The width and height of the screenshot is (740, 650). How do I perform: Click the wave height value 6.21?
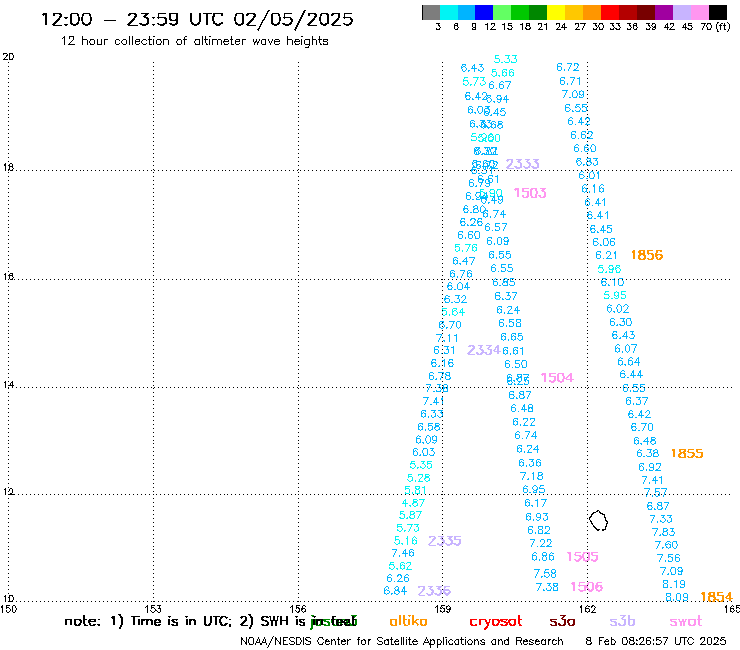606,255
